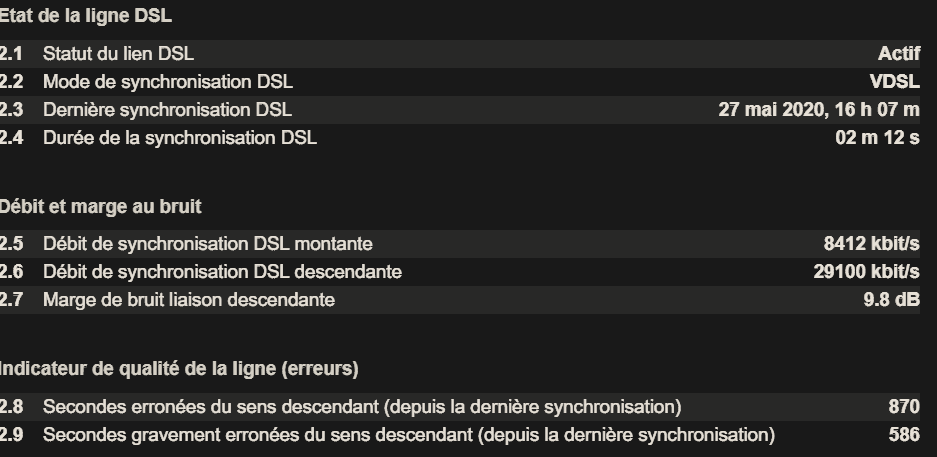
Task: Select the "Débit de synchronisation DSL montante" label
Action: click(x=208, y=243)
